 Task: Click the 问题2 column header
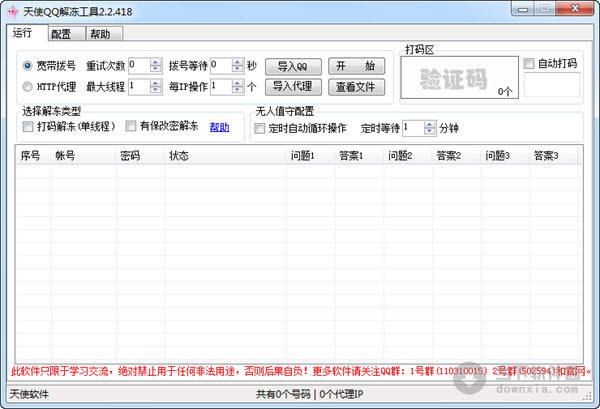pyautogui.click(x=408, y=156)
